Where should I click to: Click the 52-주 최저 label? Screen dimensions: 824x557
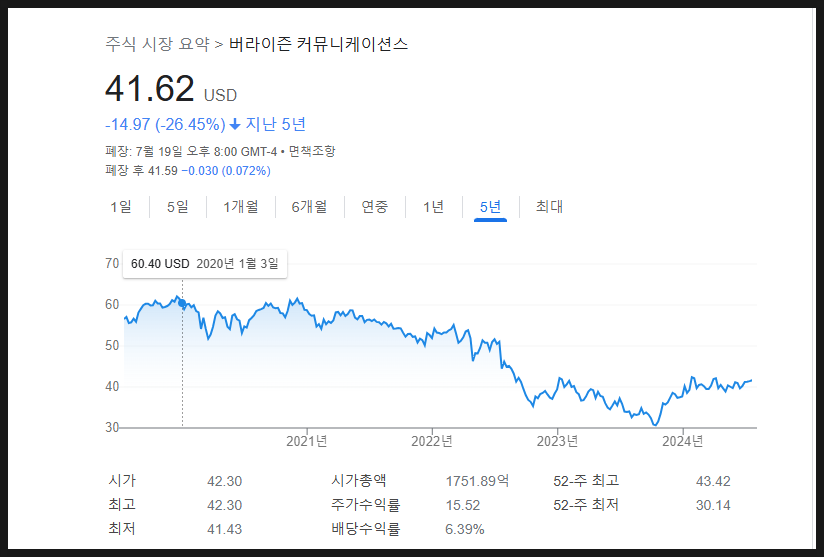click(x=586, y=504)
